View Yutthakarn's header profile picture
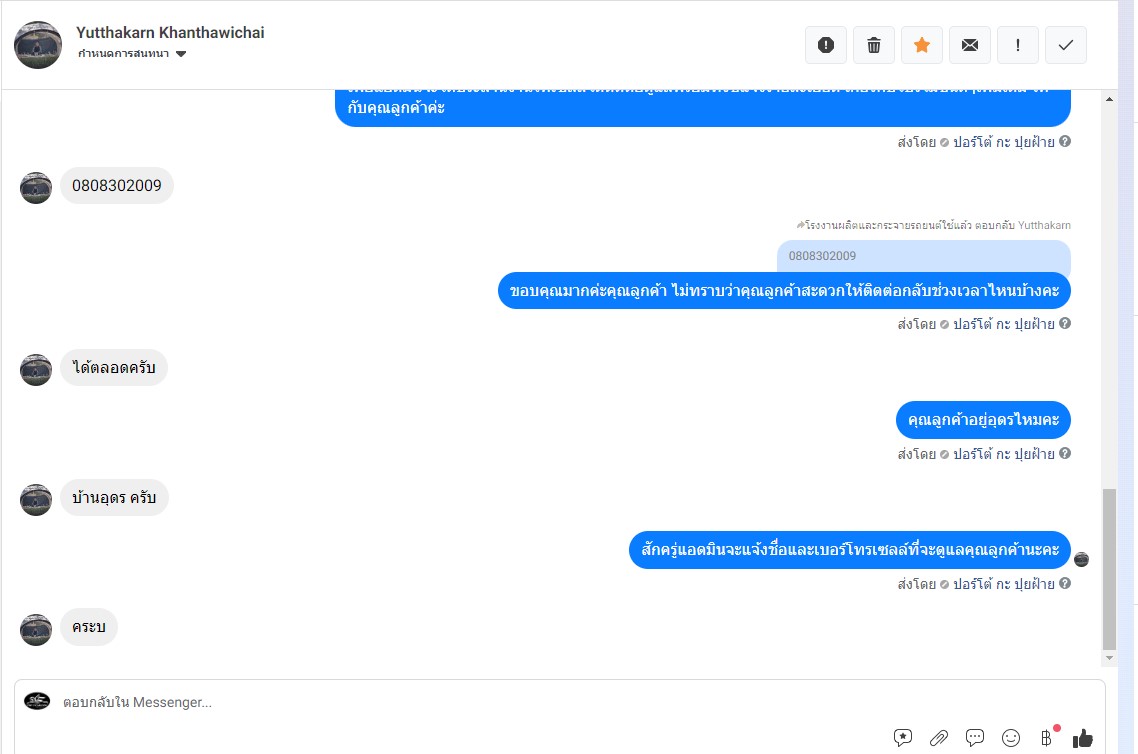 coord(38,45)
